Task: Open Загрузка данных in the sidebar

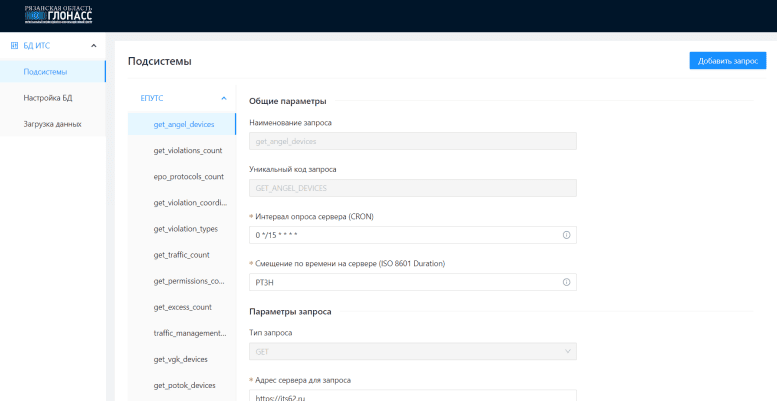Action: [x=52, y=124]
